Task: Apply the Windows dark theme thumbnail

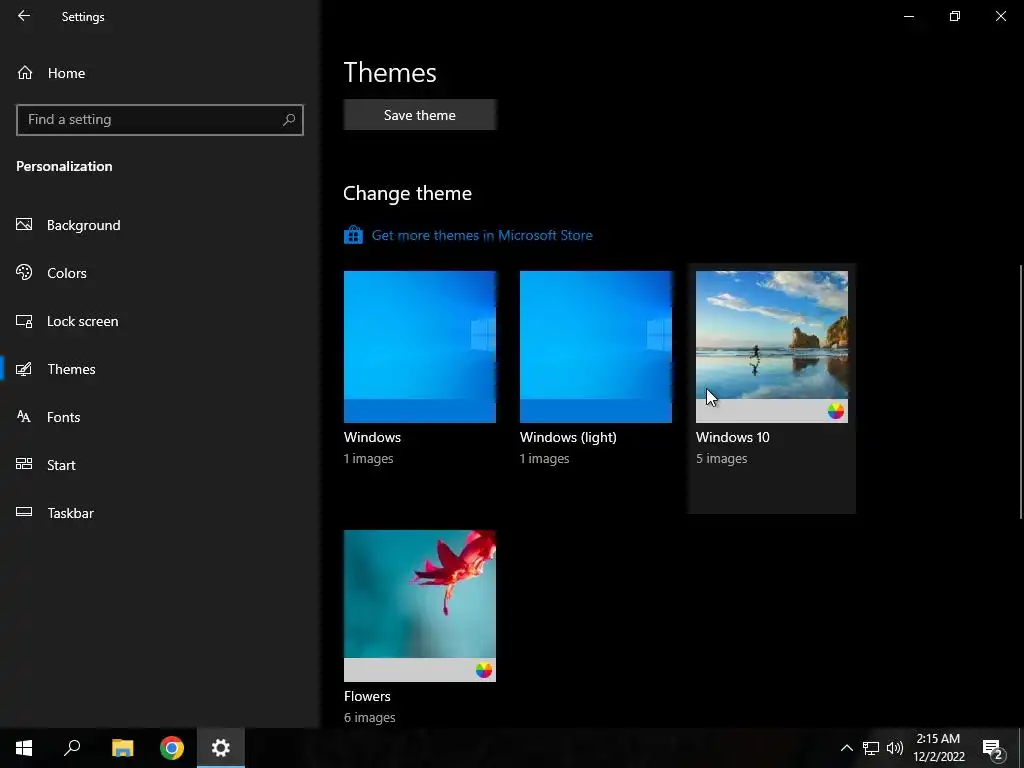Action: [x=419, y=347]
